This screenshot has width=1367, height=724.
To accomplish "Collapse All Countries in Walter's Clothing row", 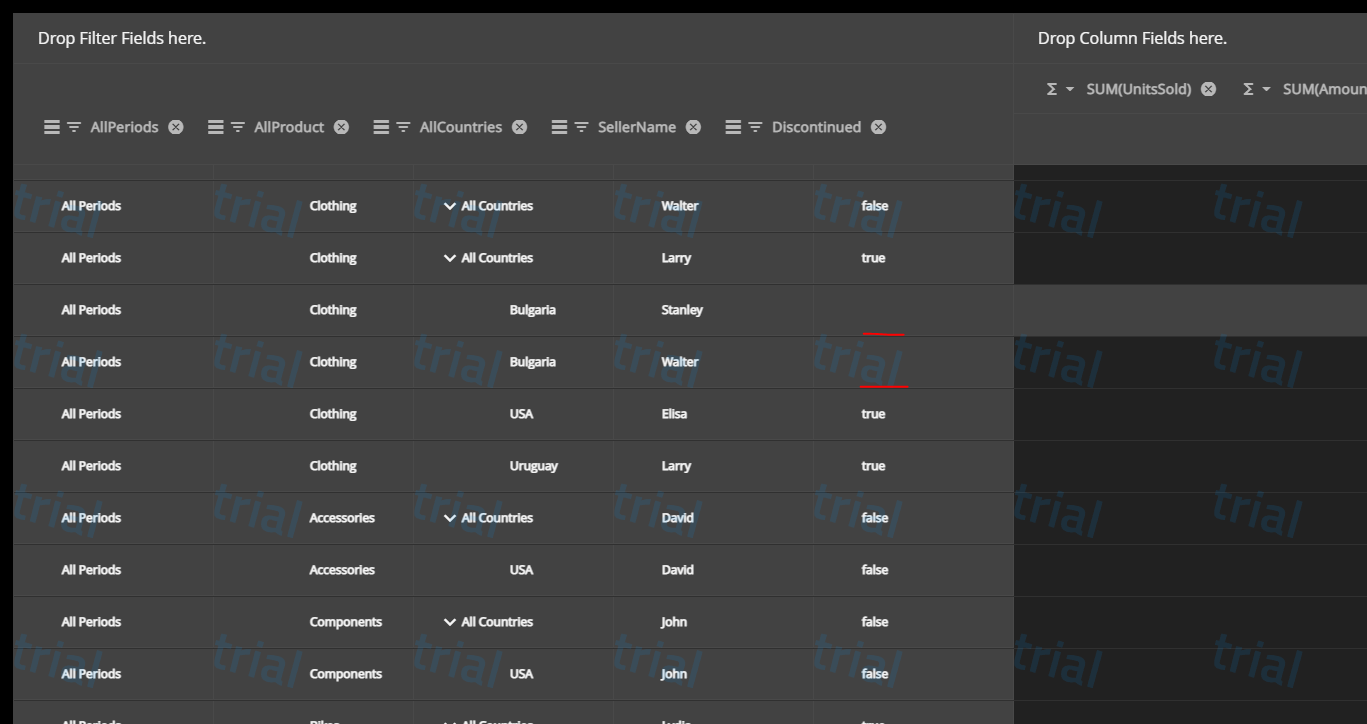I will pyautogui.click(x=450, y=206).
